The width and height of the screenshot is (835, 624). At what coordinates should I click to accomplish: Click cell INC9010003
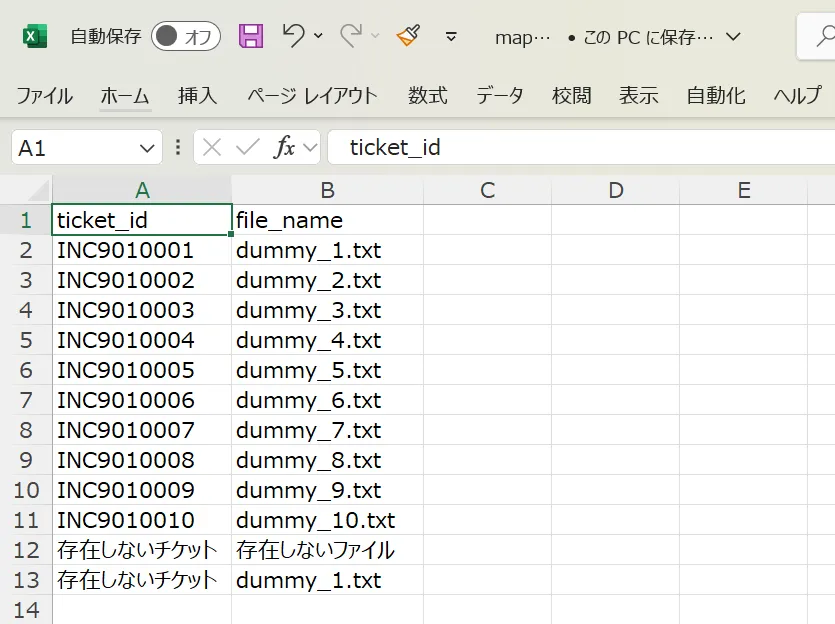coord(142,310)
